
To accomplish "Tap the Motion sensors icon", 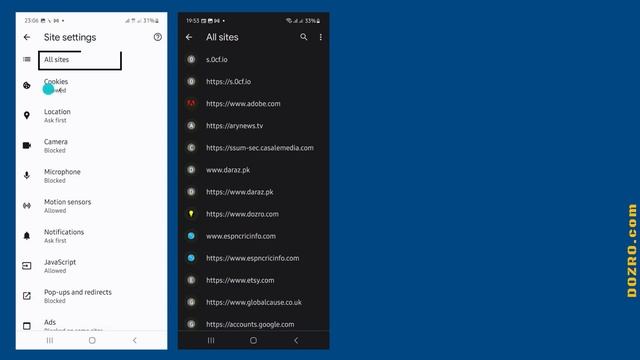I will click(x=27, y=206).
